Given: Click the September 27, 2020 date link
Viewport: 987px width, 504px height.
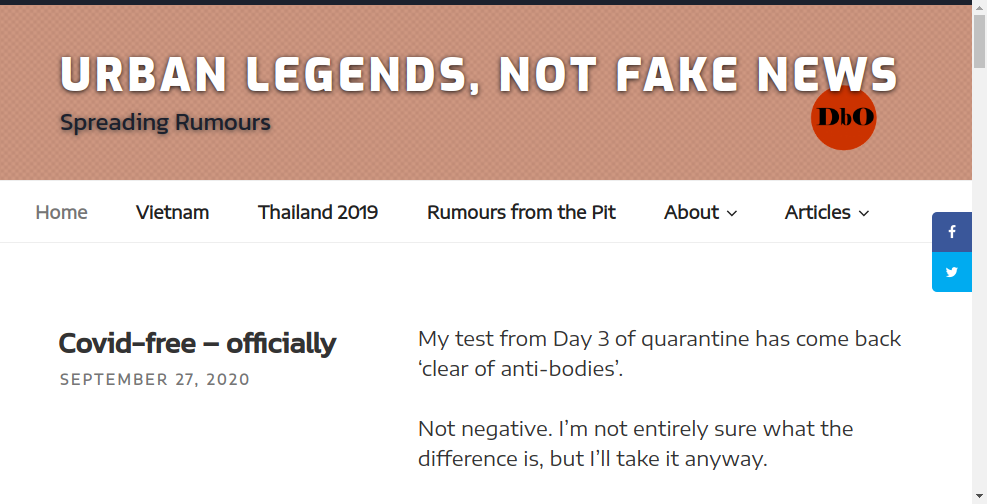Looking at the screenshot, I should pyautogui.click(x=155, y=379).
